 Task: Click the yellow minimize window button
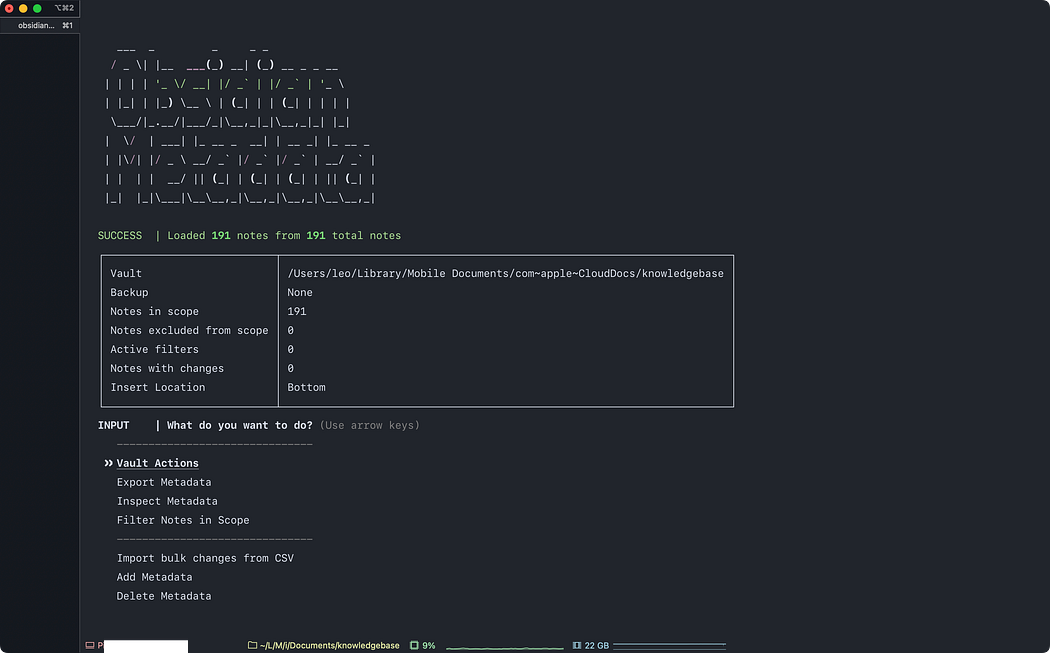point(23,8)
